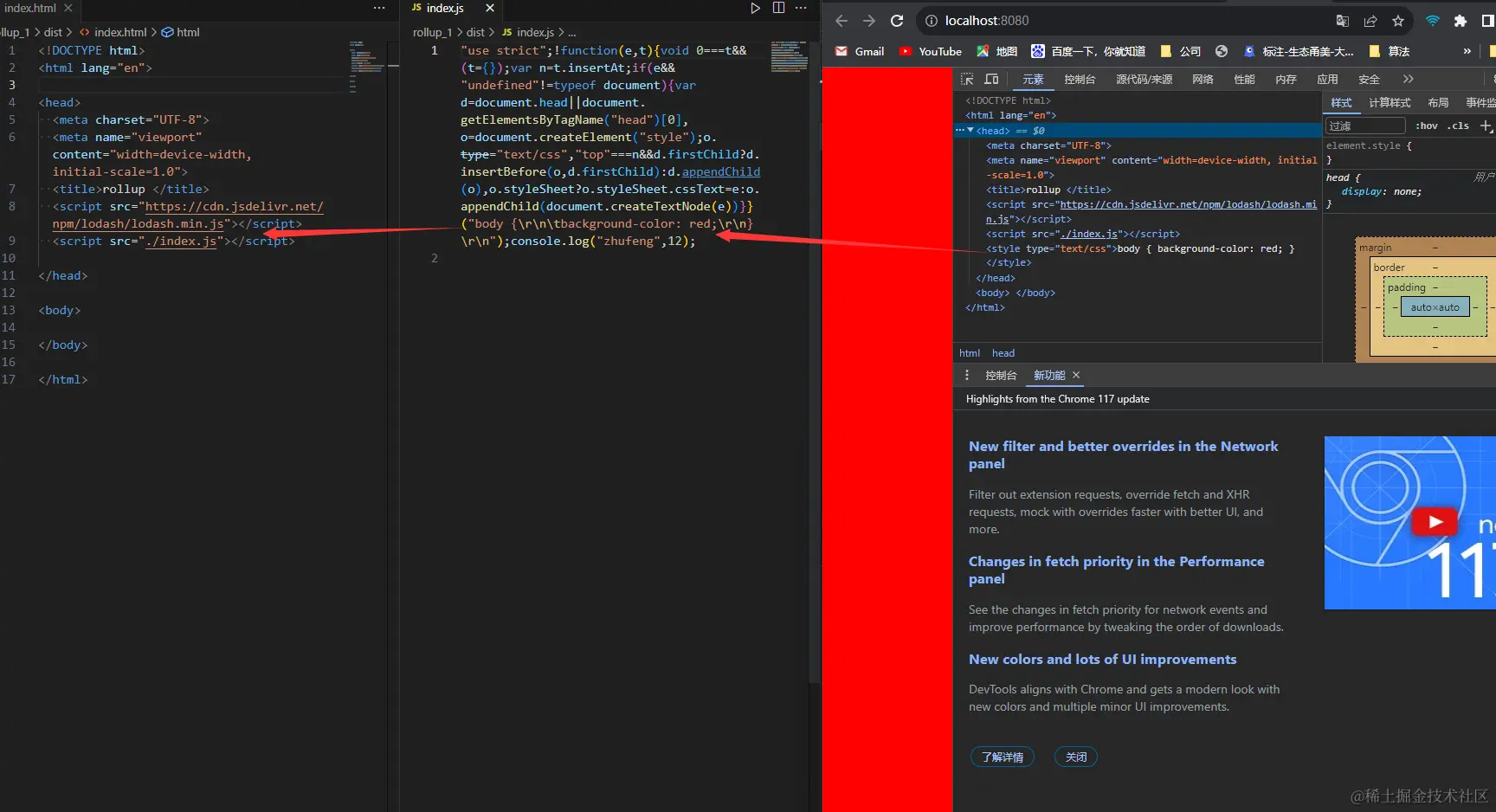This screenshot has width=1496, height=812.
Task: Close the index.html editor tab
Action: coord(68,8)
